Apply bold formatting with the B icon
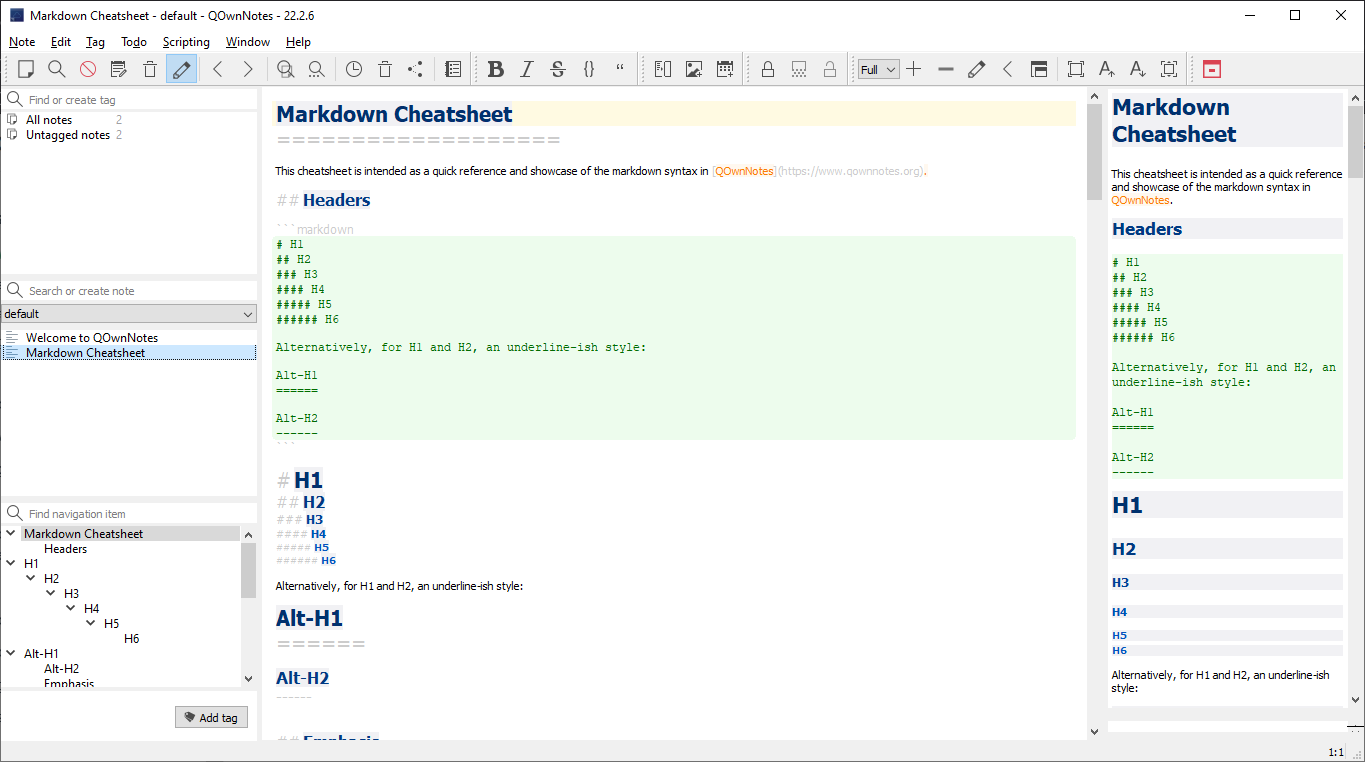 pyautogui.click(x=495, y=69)
